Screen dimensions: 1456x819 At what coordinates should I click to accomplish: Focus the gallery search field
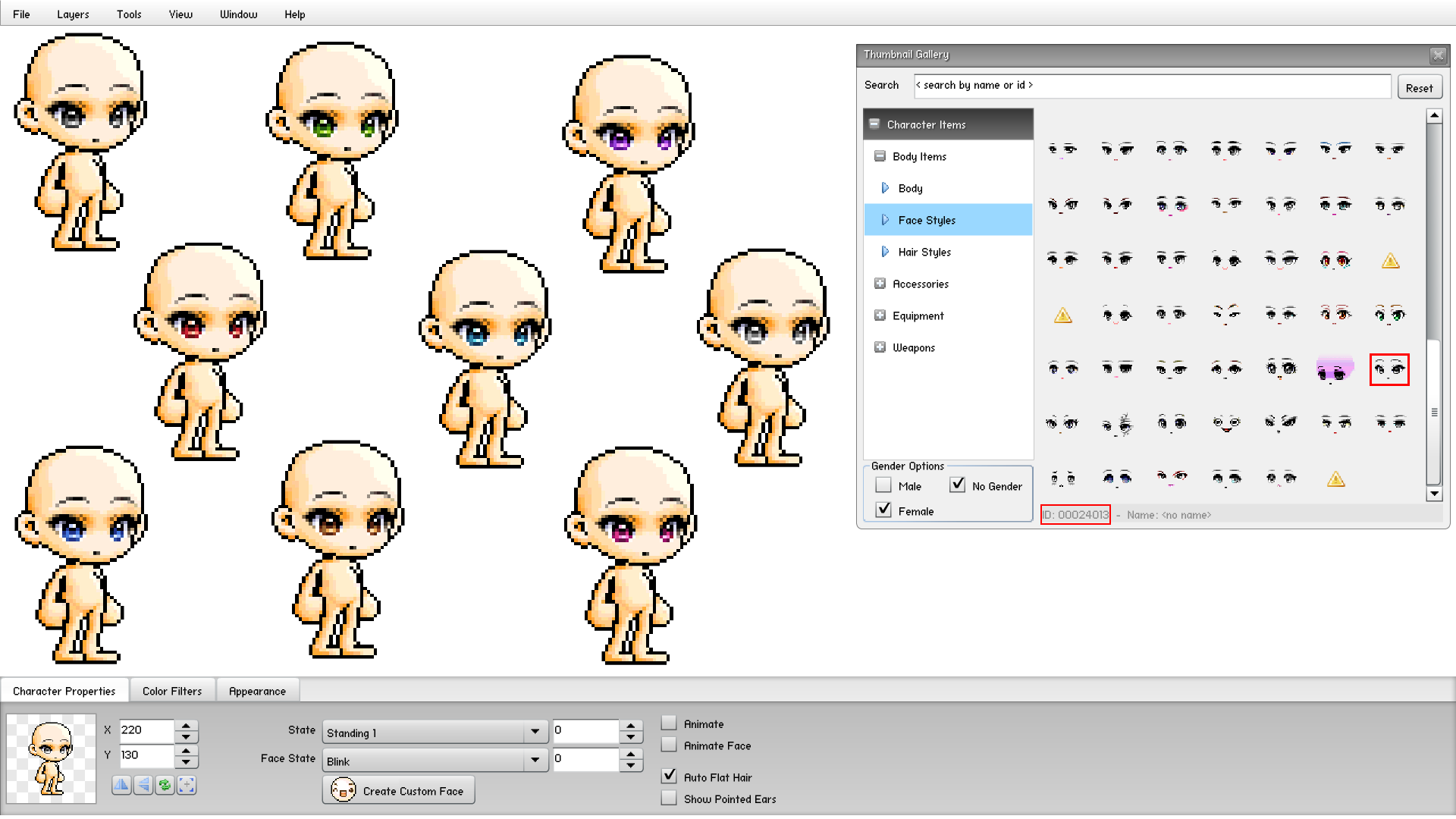coord(1152,86)
